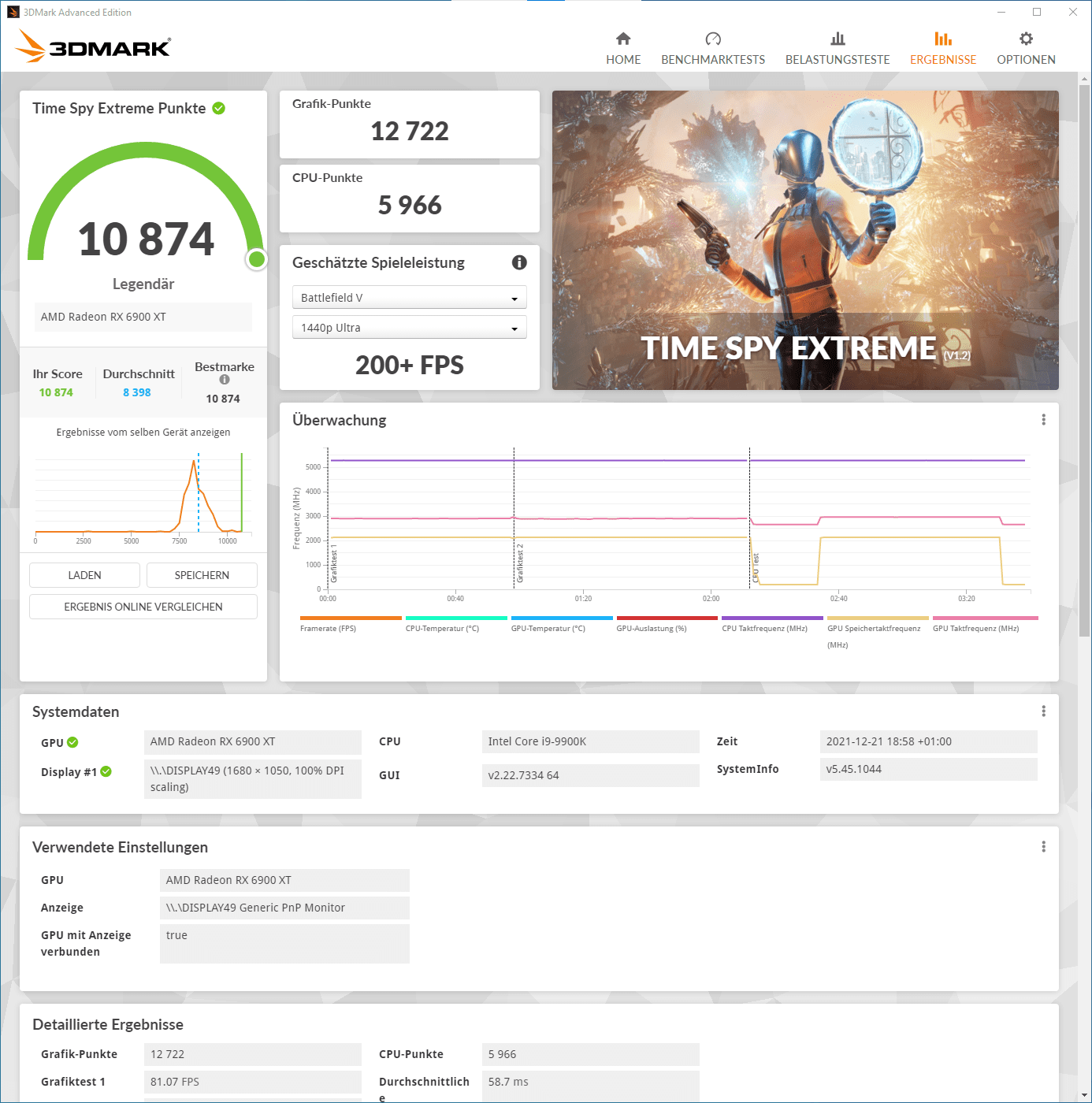Viewport: 1092px width, 1103px height.
Task: Open the OPTIONEN tab
Action: click(1026, 49)
